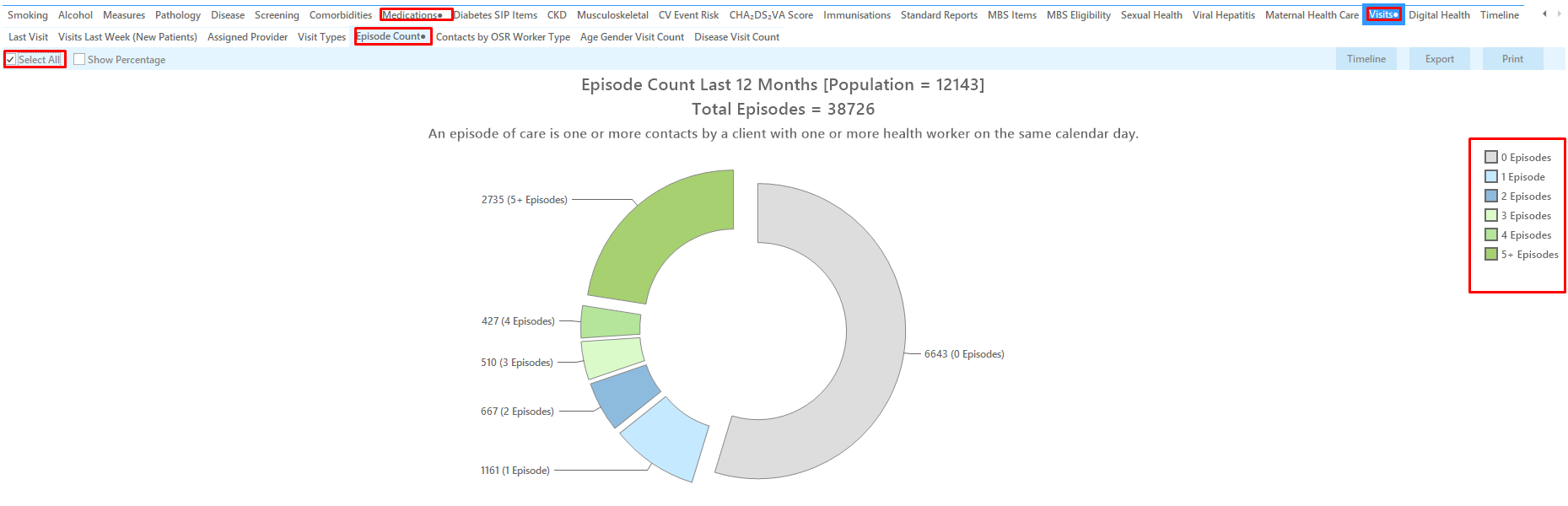
Task: Open the Immunisations tab
Action: (x=857, y=15)
